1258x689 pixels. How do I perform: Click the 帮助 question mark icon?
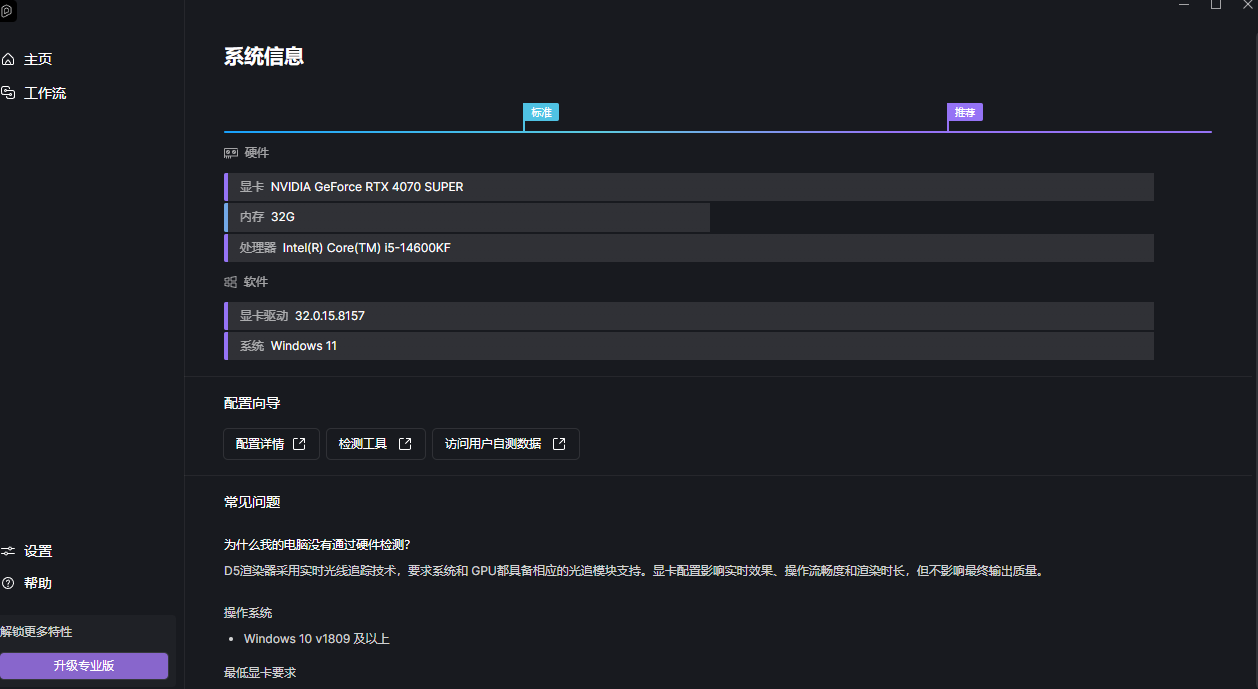8,583
